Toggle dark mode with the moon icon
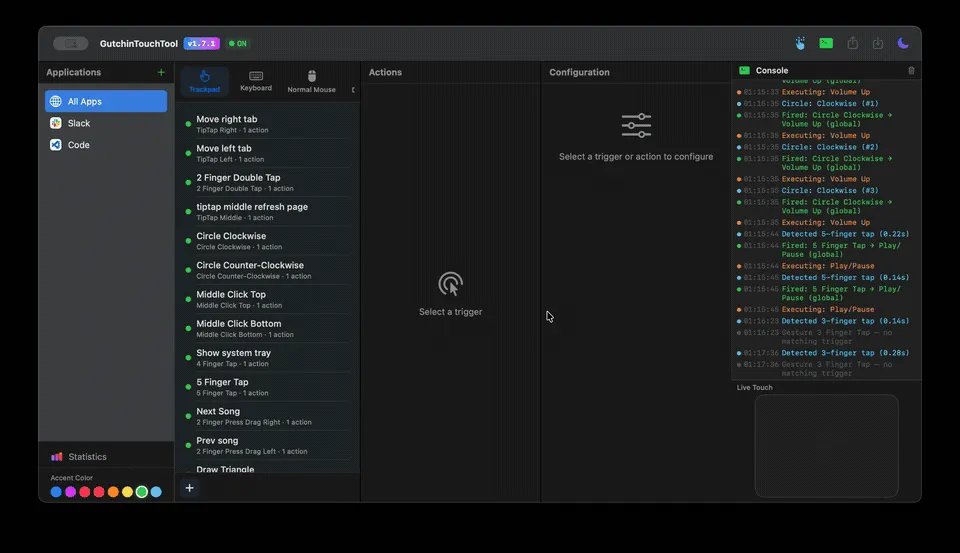960x553 pixels. pos(902,43)
